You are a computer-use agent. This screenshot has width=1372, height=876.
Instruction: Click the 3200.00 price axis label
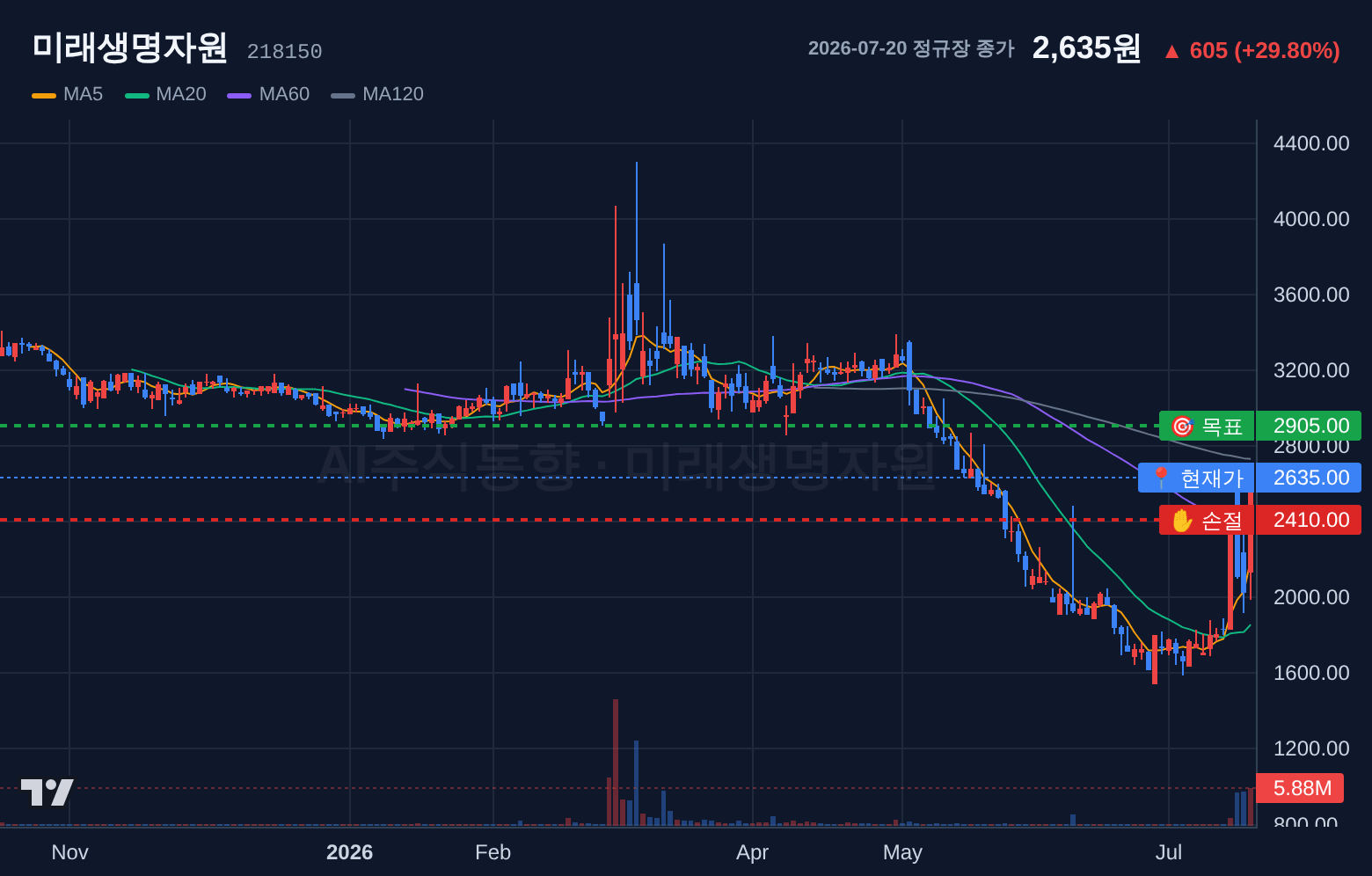pos(1311,370)
